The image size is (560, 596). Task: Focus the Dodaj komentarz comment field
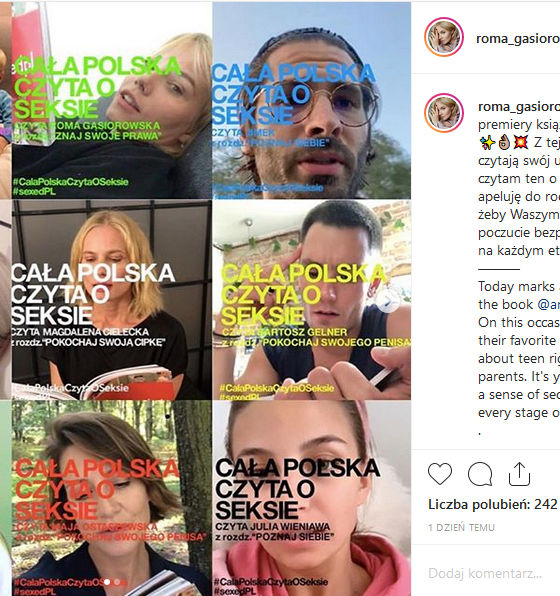tap(485, 573)
